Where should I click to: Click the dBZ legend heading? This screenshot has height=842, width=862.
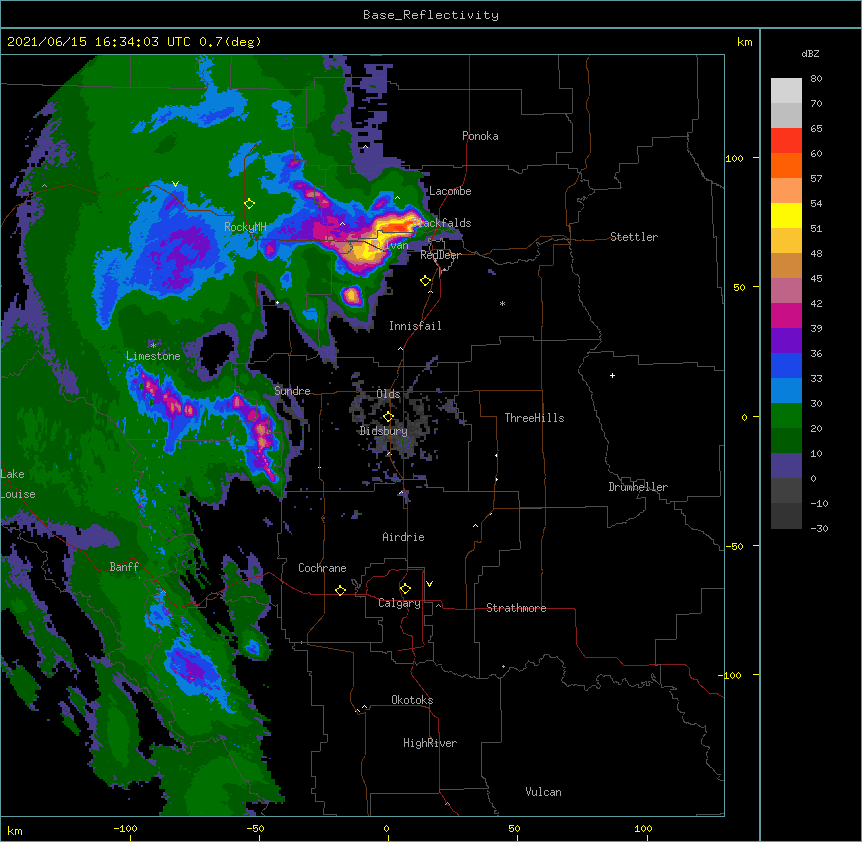click(x=810, y=53)
